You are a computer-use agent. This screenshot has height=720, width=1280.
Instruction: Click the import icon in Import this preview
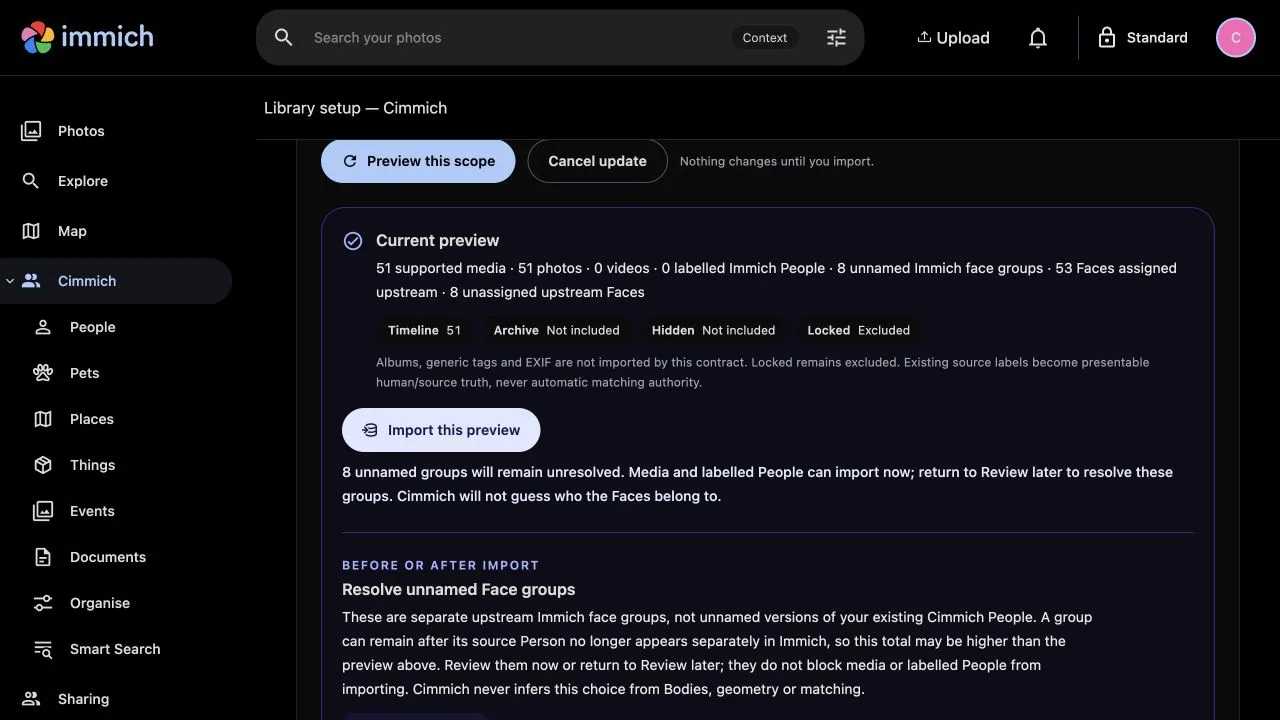click(370, 430)
